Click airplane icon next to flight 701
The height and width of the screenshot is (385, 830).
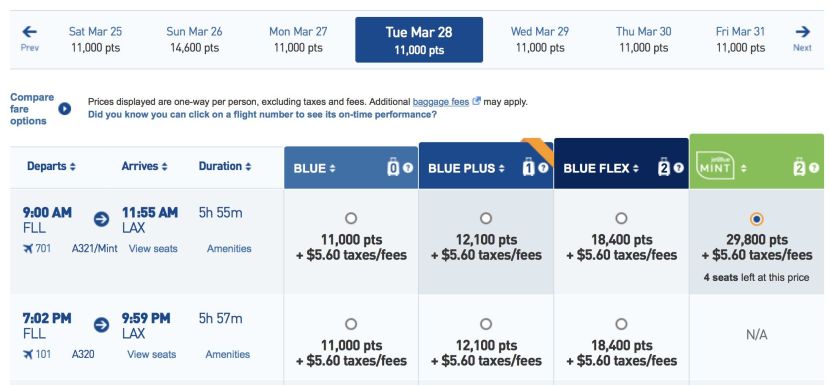28,248
